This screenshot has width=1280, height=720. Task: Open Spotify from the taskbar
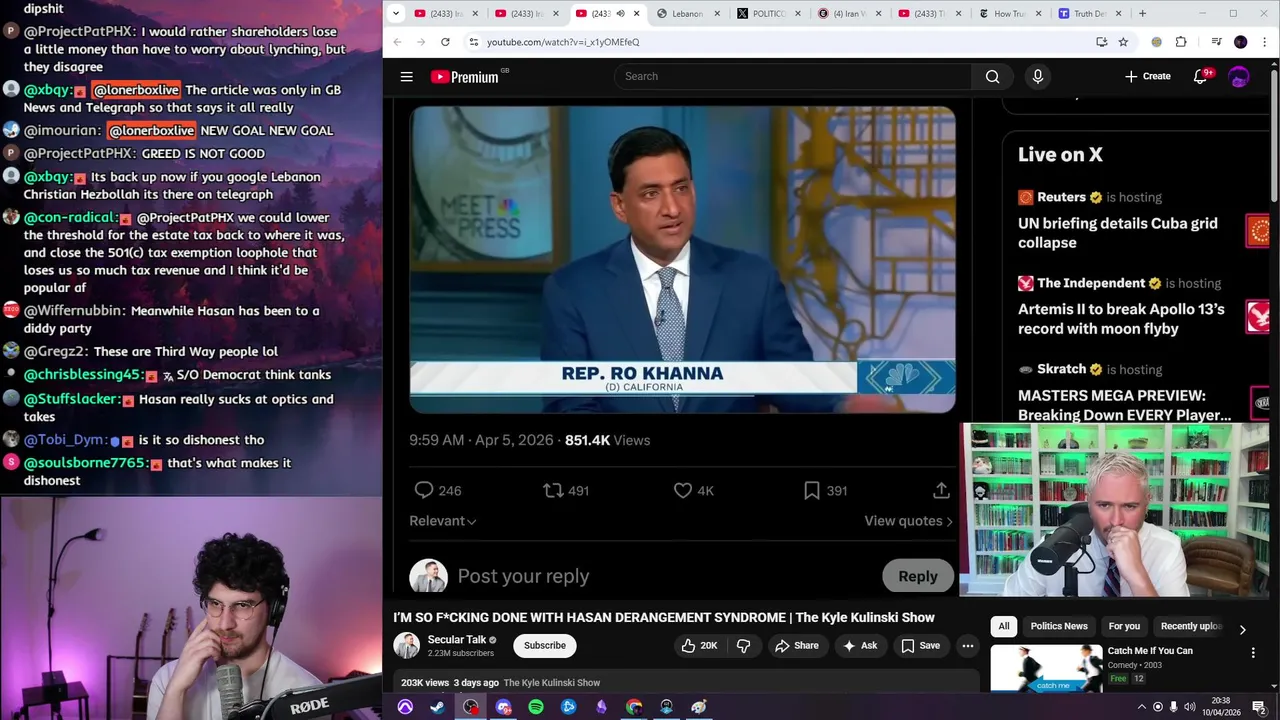click(x=536, y=707)
